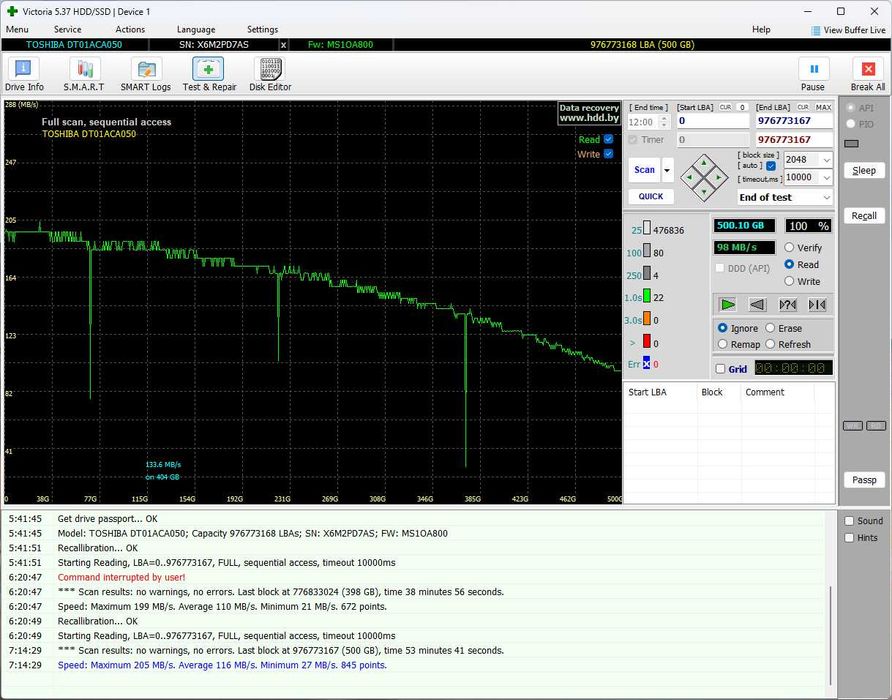This screenshot has width=892, height=700.
Task: Switch to Test & Repair
Action: (209, 69)
